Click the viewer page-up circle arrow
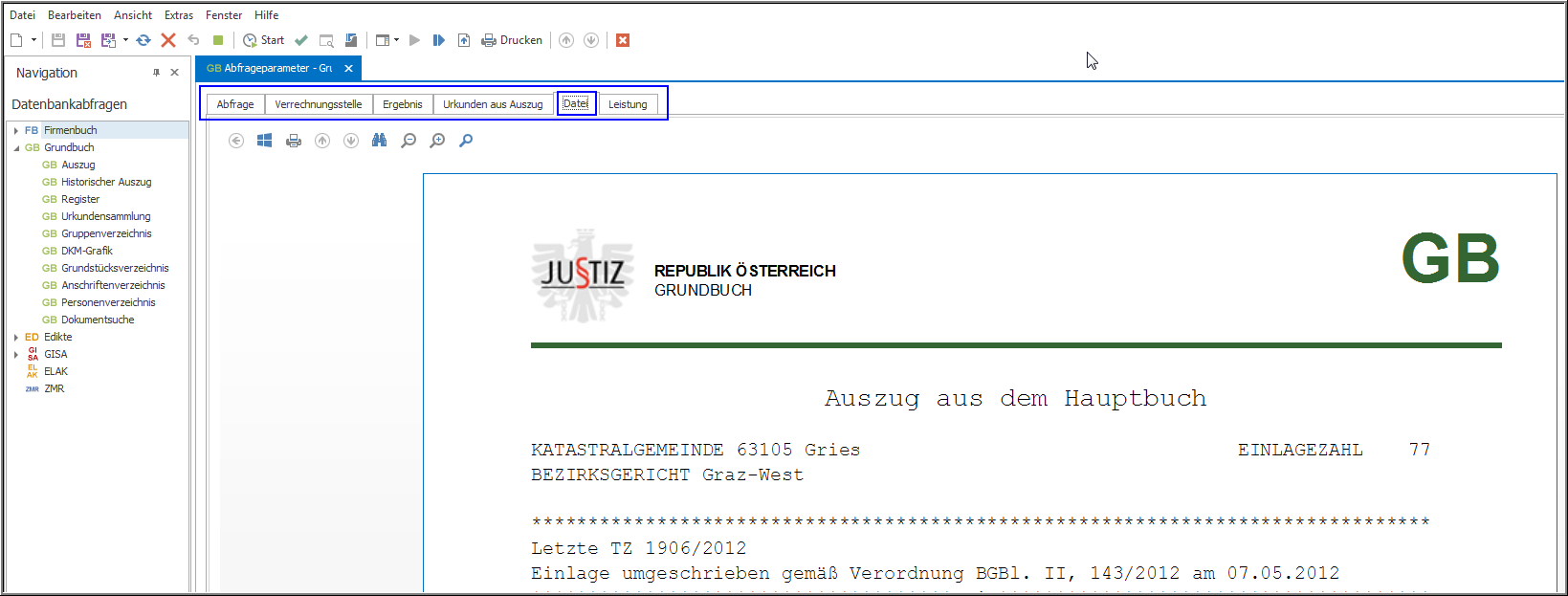The image size is (1568, 596). 322,141
